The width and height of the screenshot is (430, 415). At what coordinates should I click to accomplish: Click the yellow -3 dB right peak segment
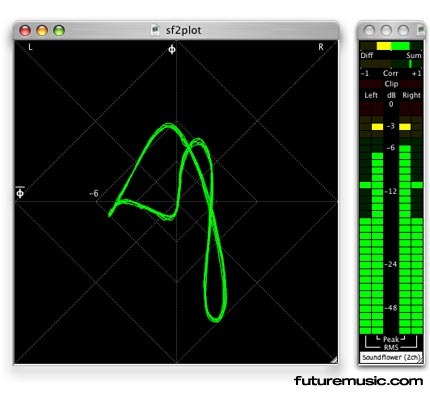pos(405,127)
